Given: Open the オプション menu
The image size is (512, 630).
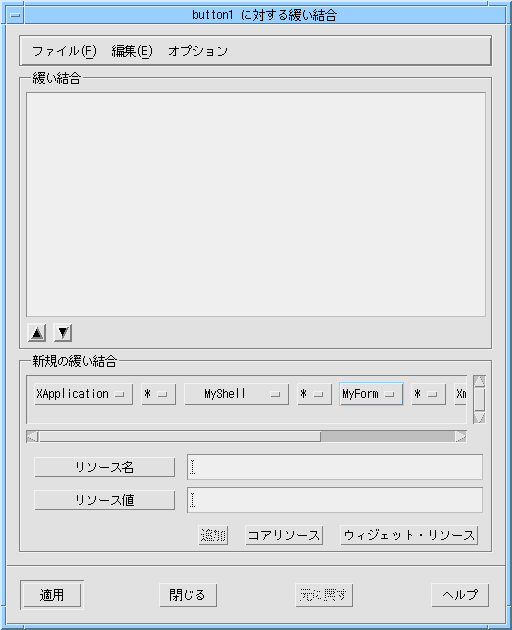Looking at the screenshot, I should pos(198,51).
